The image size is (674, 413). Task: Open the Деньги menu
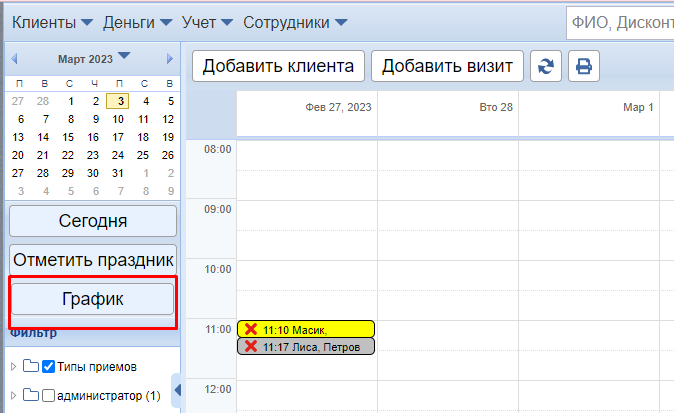[138, 22]
